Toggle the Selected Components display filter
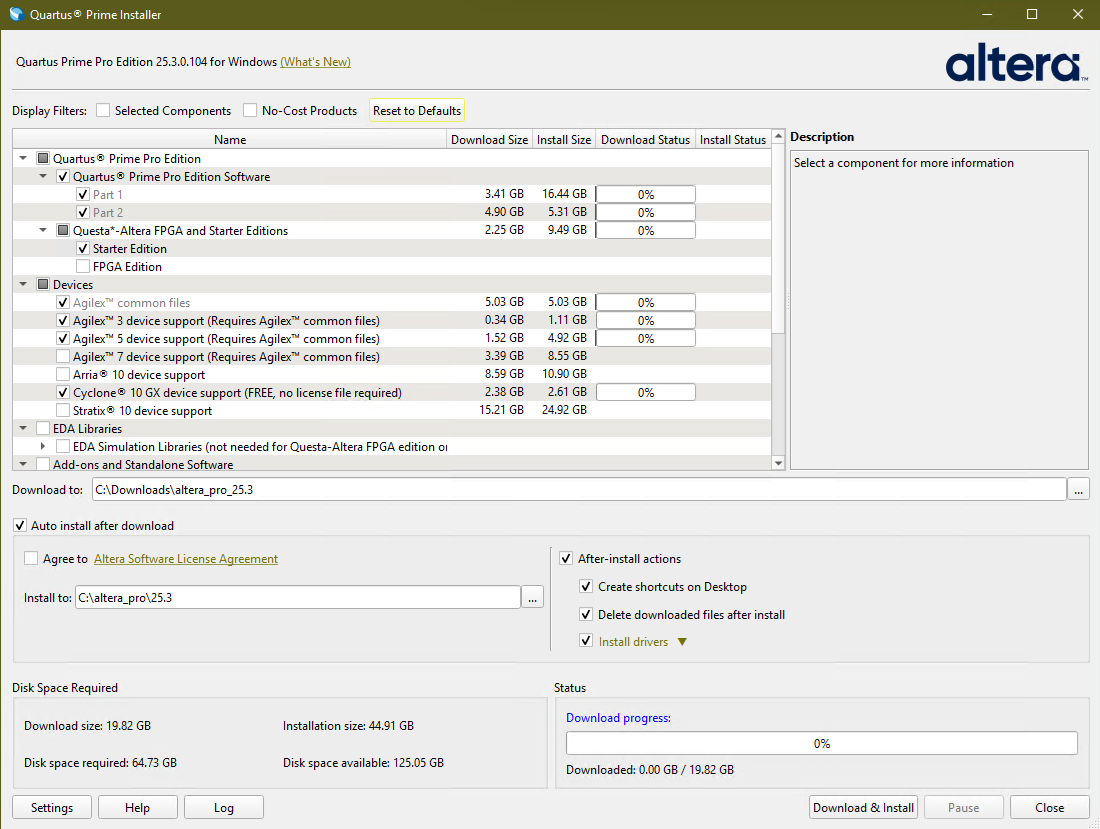The image size is (1100, 829). point(103,111)
